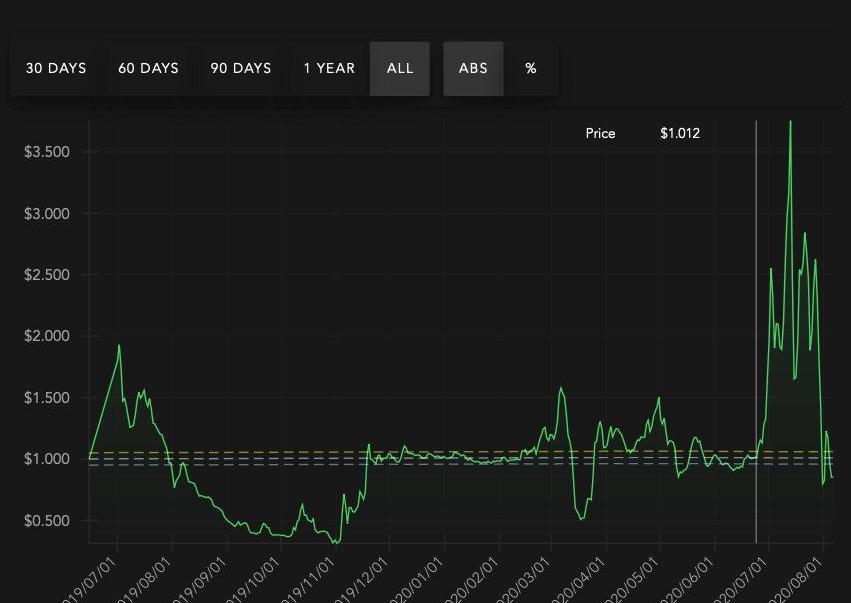851x603 pixels.
Task: Click the highest green price peak
Action: pyautogui.click(x=790, y=123)
